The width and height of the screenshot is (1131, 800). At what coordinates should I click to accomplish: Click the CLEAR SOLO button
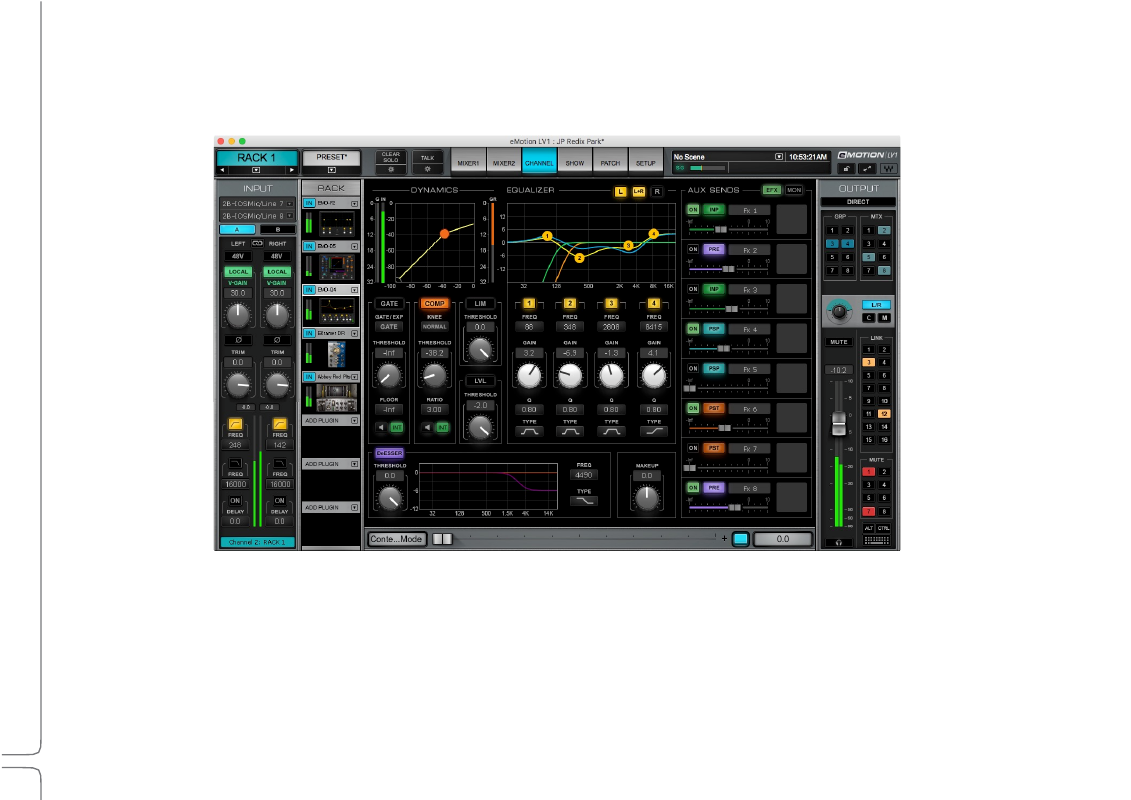tap(391, 157)
